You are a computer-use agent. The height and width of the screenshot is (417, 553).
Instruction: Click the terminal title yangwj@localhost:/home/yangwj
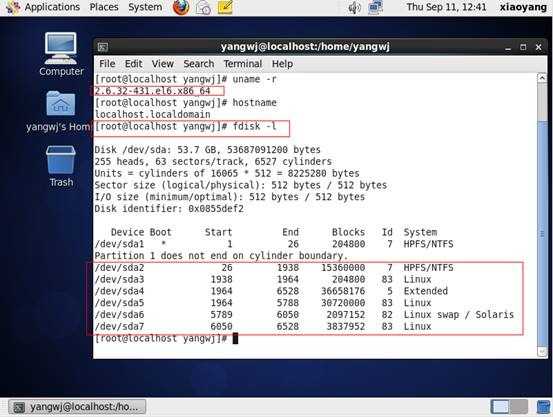point(305,47)
